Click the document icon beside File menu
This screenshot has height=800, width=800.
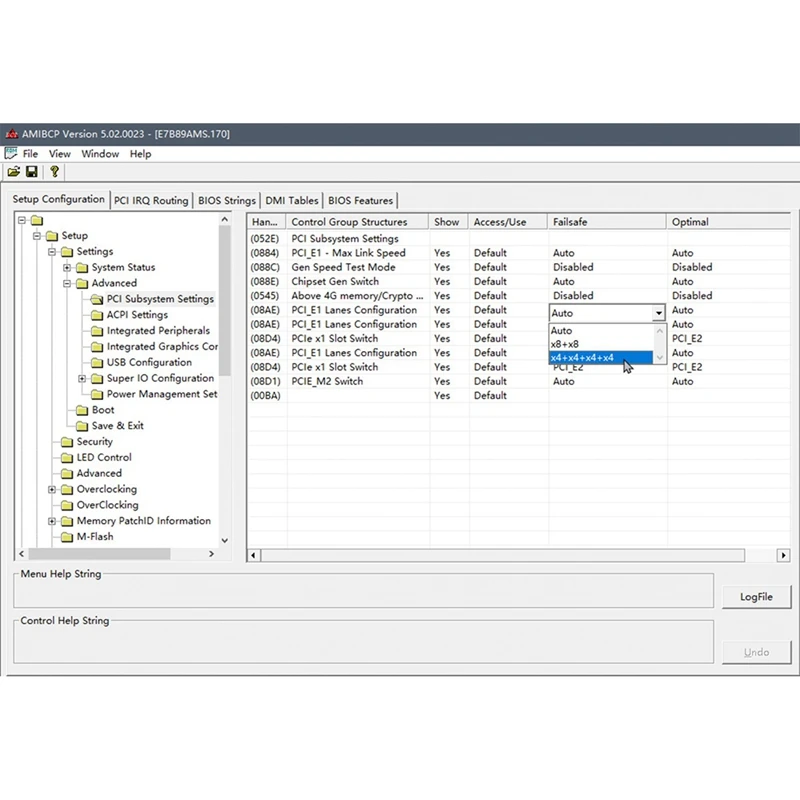(x=11, y=153)
